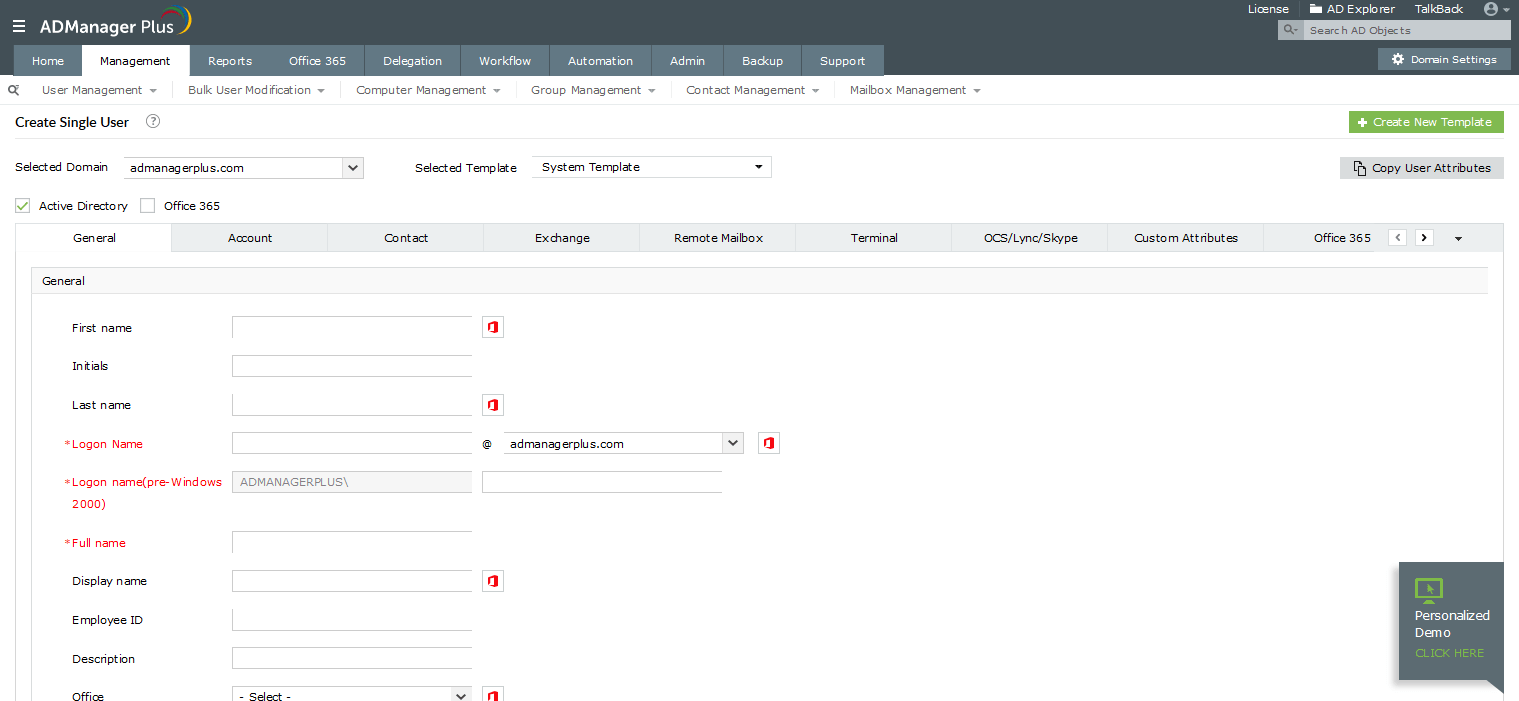Click the Office 365 icon next to Office field
Image resolution: width=1519 pixels, height=701 pixels.
click(x=492, y=693)
